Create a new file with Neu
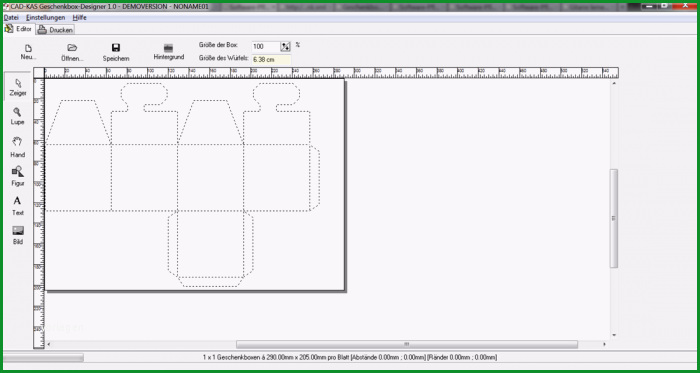 coord(28,52)
